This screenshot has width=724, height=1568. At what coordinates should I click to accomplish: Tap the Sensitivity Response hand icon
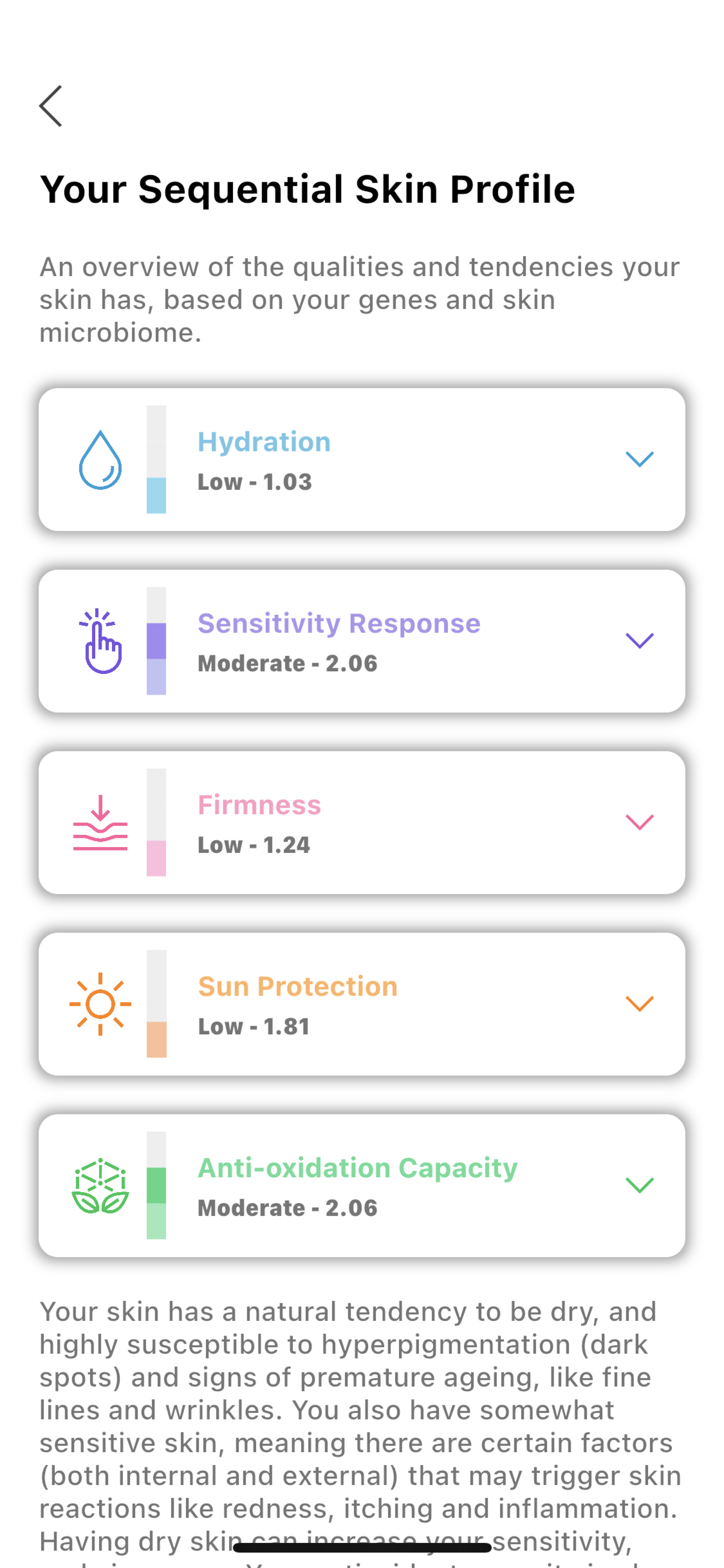tap(101, 641)
